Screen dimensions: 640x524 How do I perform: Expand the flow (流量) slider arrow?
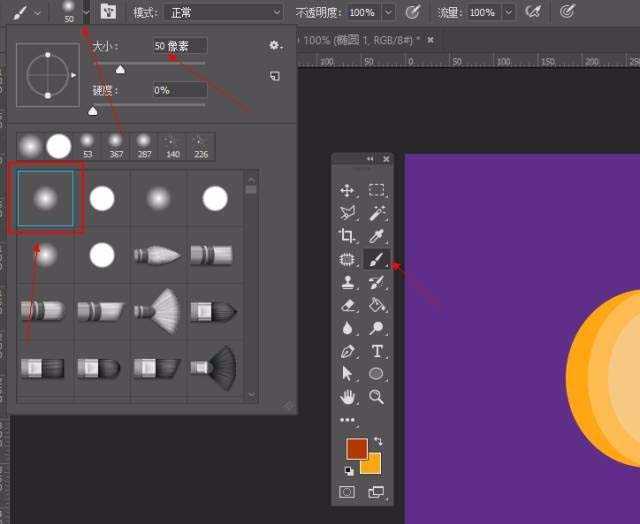[508, 12]
